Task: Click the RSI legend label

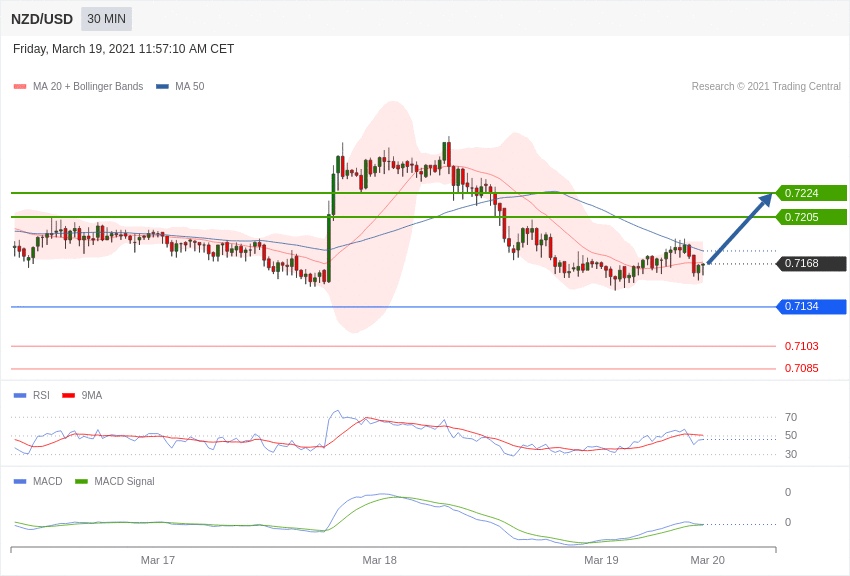Action: pos(41,396)
